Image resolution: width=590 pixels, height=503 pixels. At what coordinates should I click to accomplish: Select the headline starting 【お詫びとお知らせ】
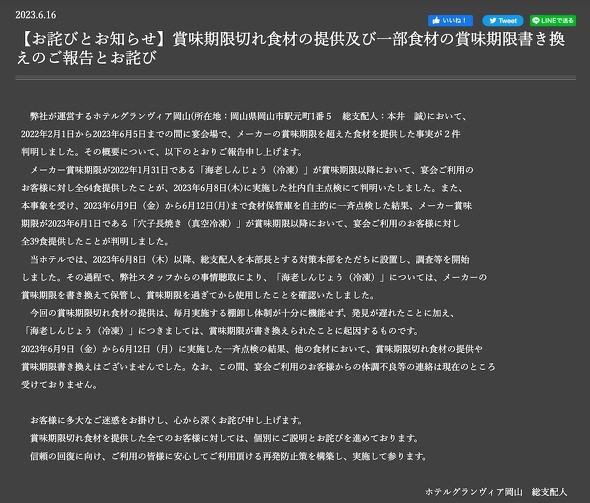[291, 48]
